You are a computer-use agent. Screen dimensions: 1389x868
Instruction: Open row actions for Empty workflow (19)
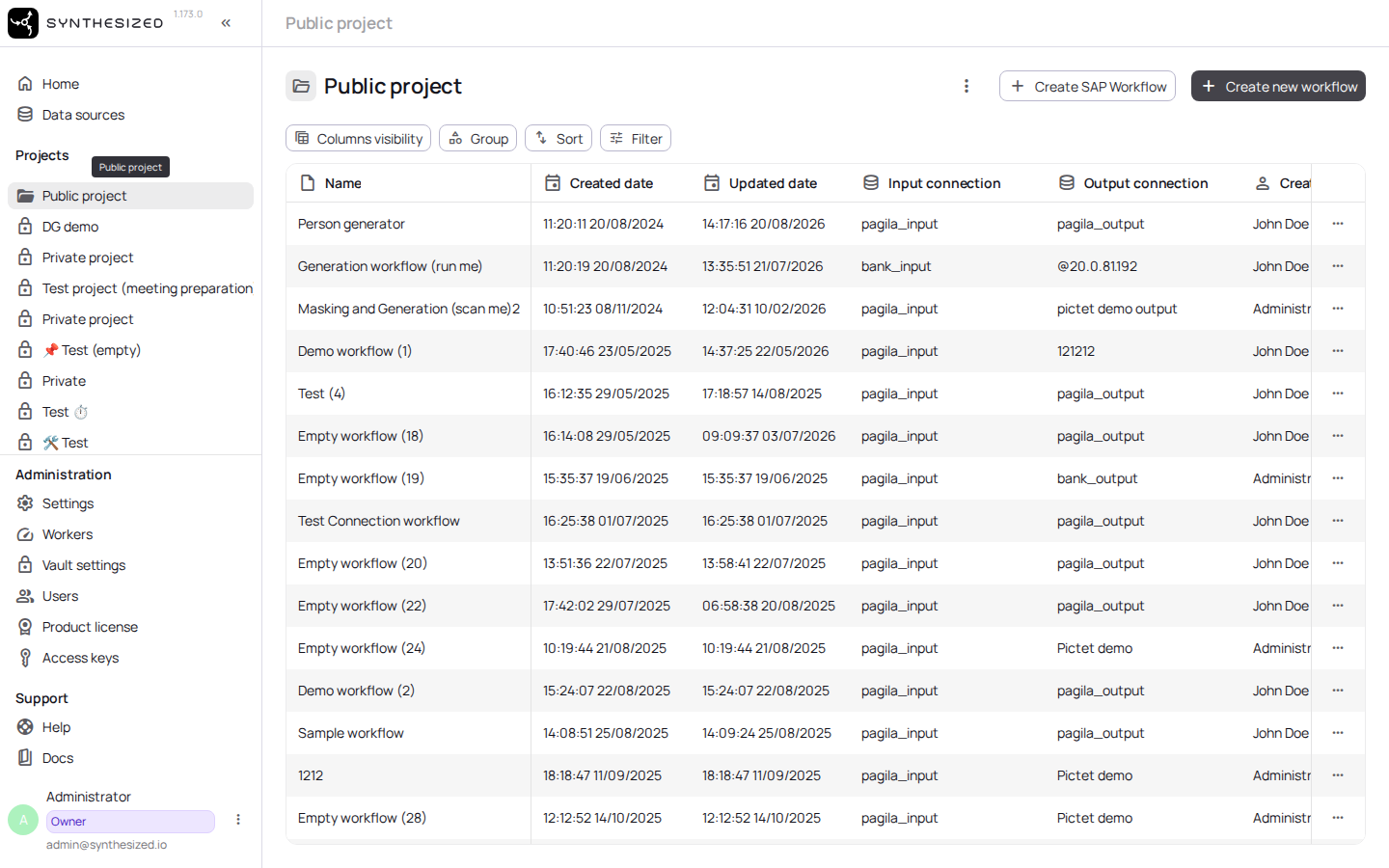tap(1338, 478)
